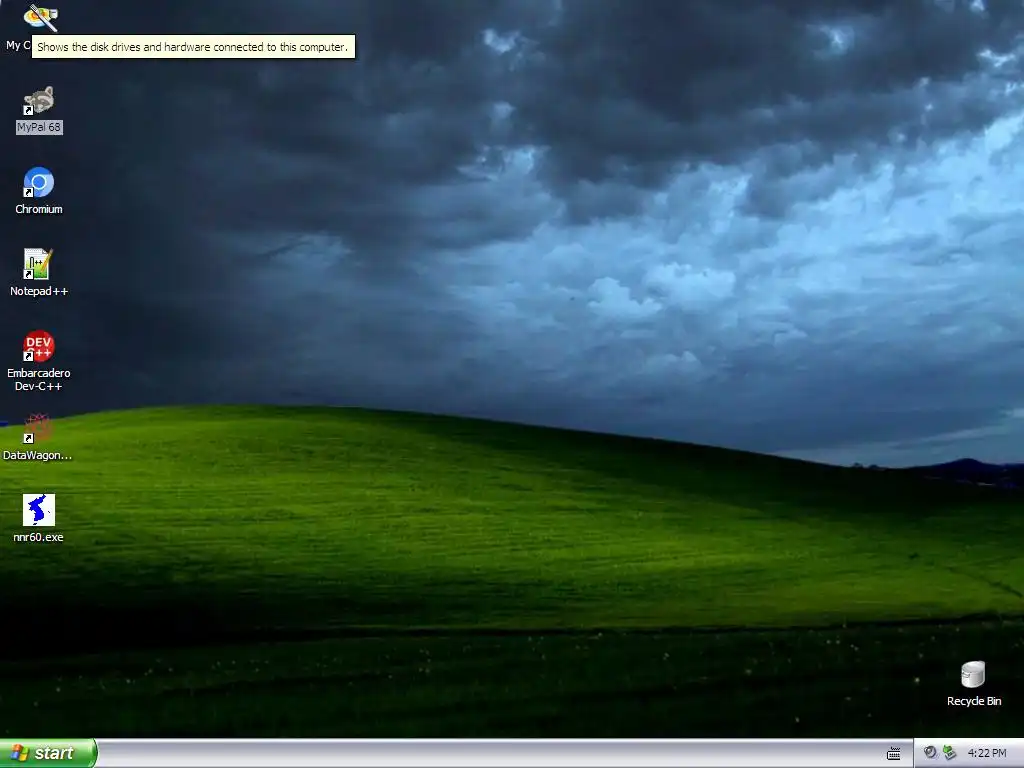Click the keyboard language bar icon

click(893, 754)
